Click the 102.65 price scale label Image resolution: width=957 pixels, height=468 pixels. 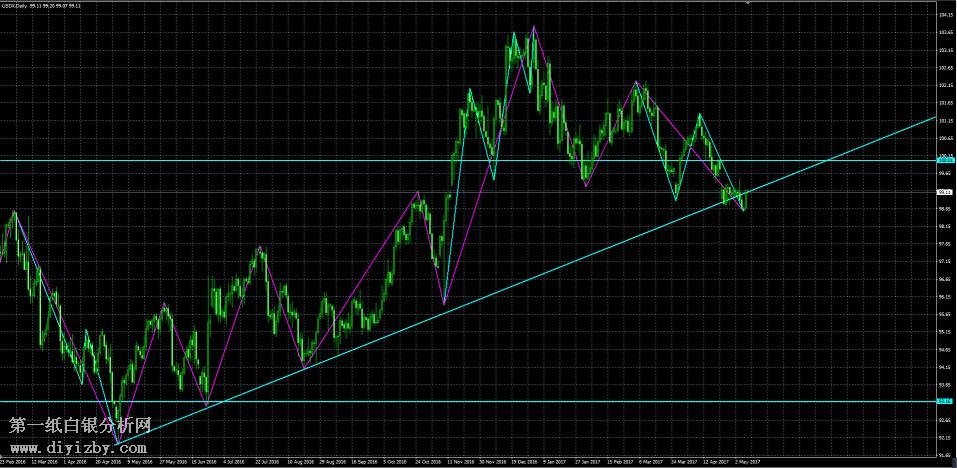click(x=947, y=68)
